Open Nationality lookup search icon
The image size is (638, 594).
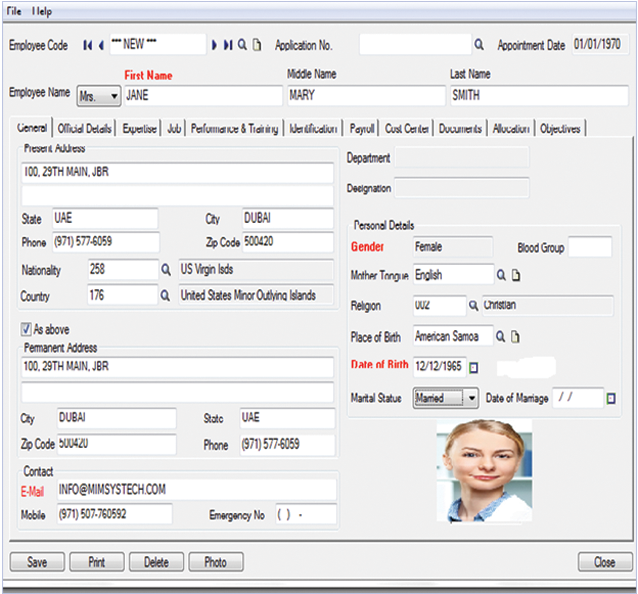coord(166,270)
